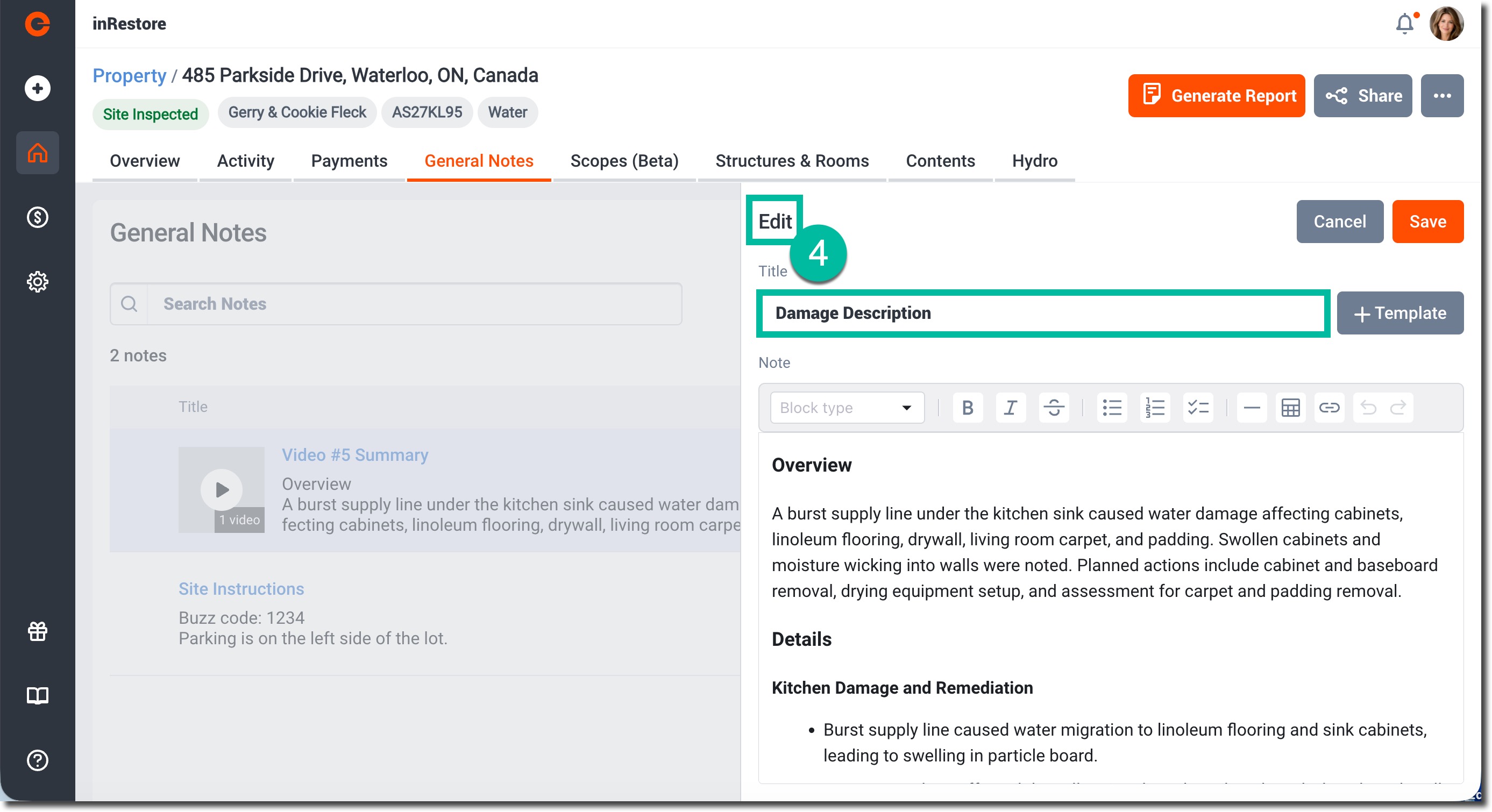The width and height of the screenshot is (1492, 812).
Task: Click the sidebar plus create button
Action: click(x=38, y=88)
